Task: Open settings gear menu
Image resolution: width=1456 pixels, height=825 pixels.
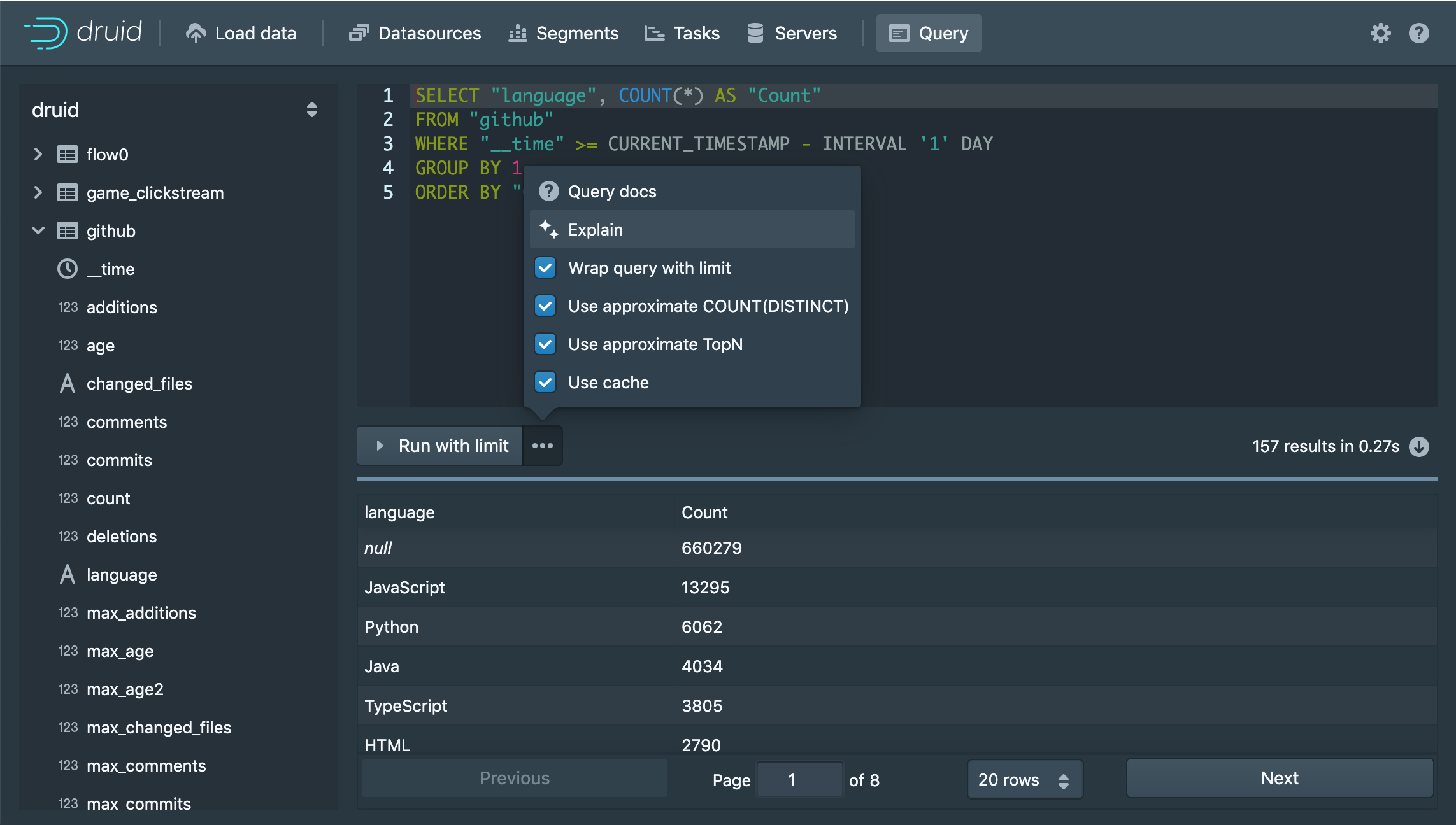Action: click(1380, 33)
